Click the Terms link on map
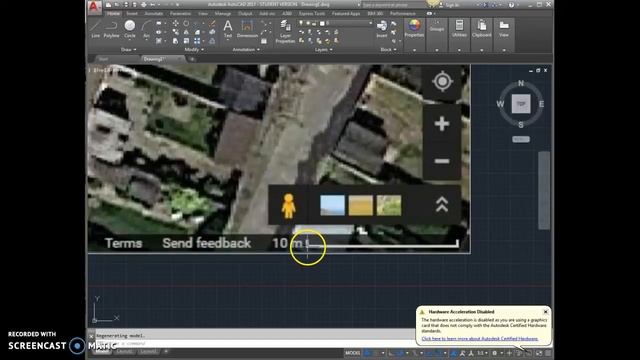Image resolution: width=640 pixels, height=360 pixels. pyautogui.click(x=123, y=243)
